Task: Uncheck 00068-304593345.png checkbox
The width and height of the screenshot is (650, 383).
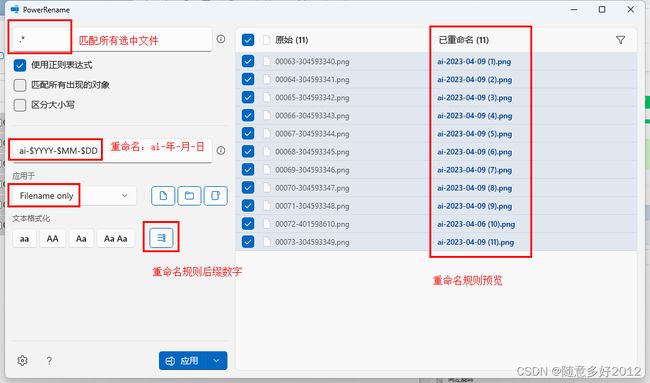Action: click(248, 152)
